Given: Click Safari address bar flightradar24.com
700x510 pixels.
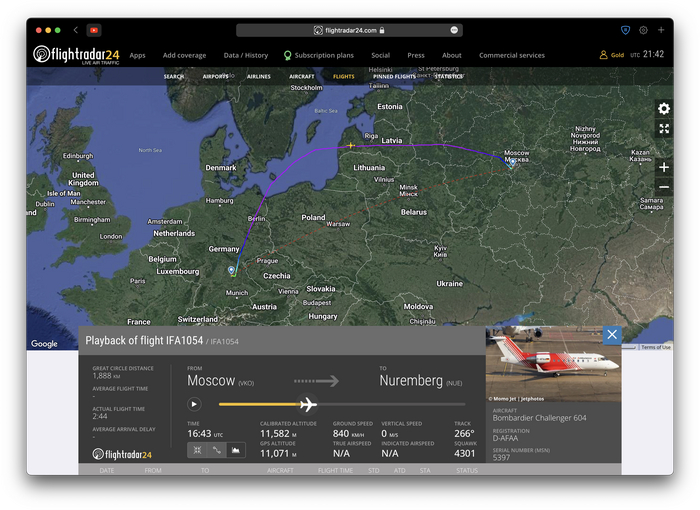Looking at the screenshot, I should 349,30.
